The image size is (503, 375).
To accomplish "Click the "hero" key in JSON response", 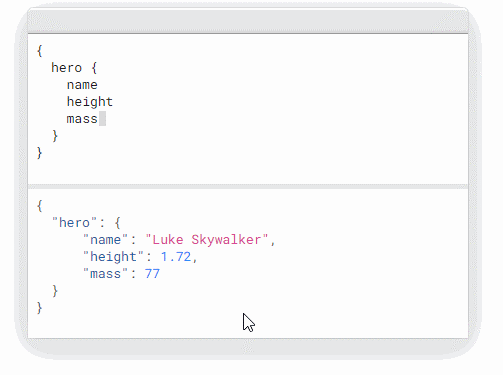I will click(x=74, y=222).
